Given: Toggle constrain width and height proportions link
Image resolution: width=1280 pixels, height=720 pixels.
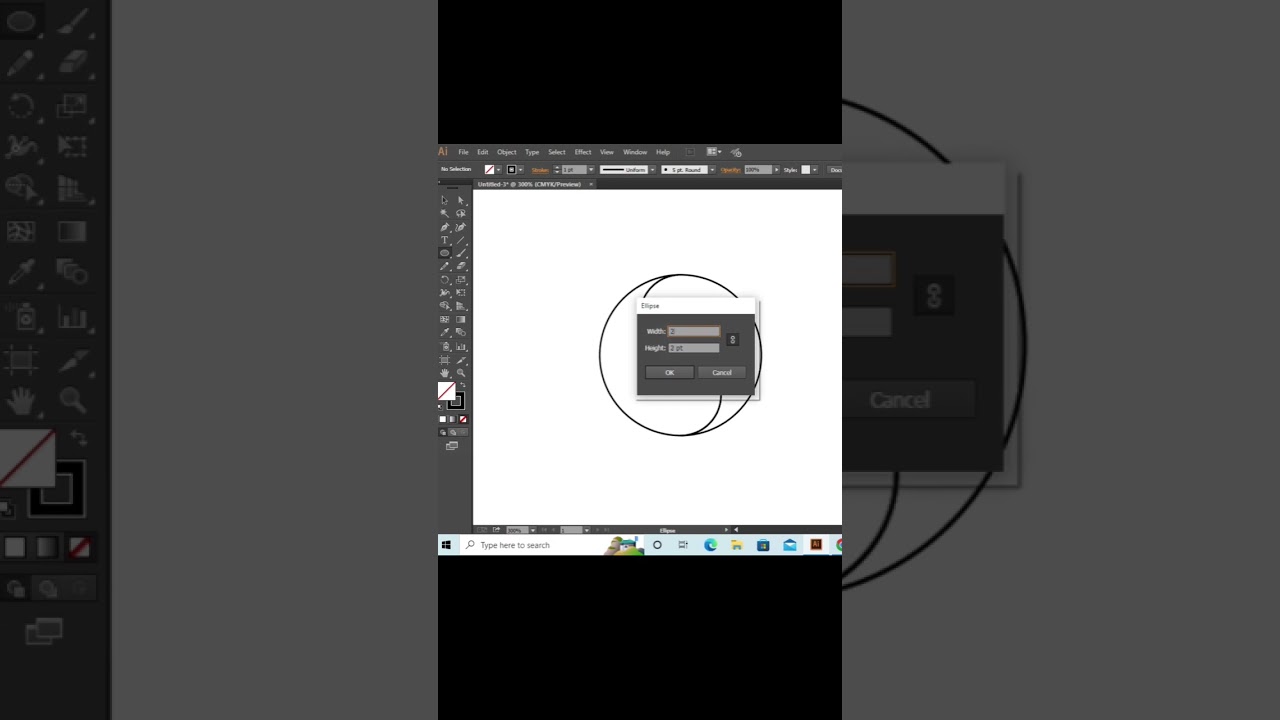Looking at the screenshot, I should 732,340.
